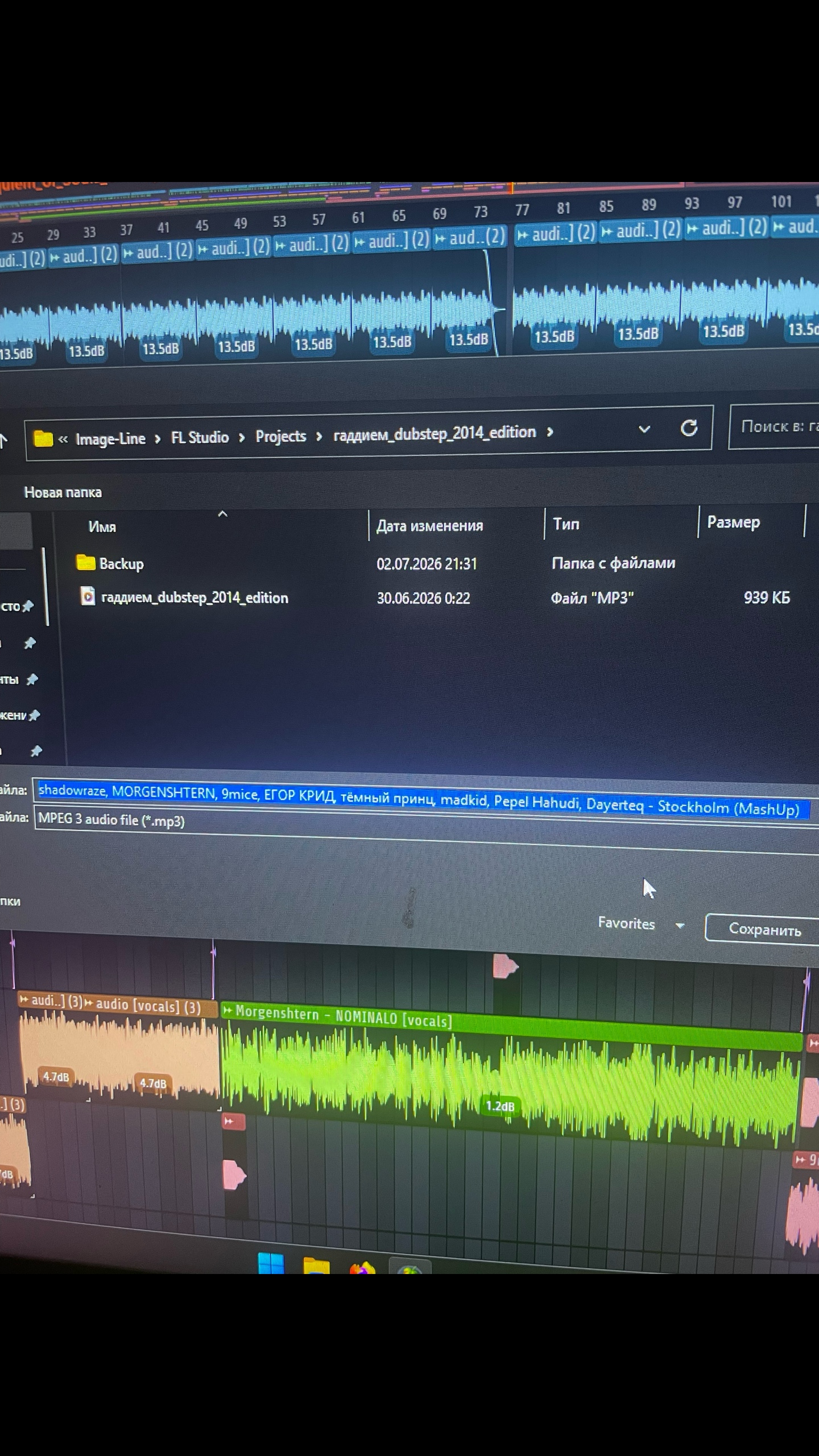
Task: Click the 1.2dB gain label on the NOMINALO clip
Action: (x=500, y=1106)
